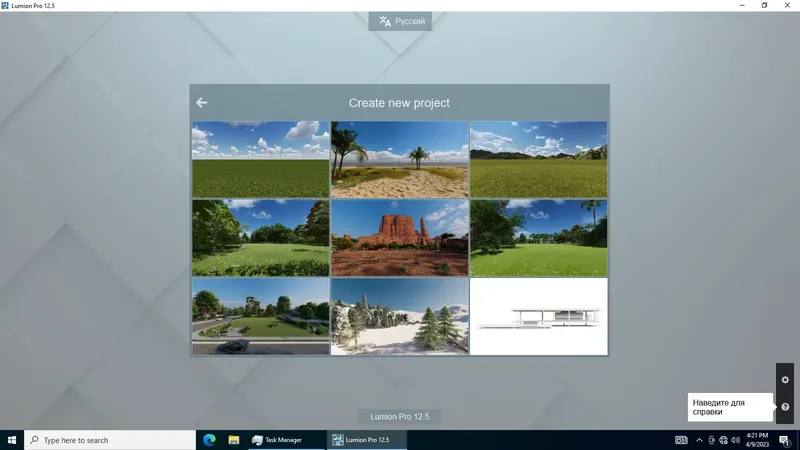The height and width of the screenshot is (450, 800).
Task: Close the Lumion Pro 12.5 window
Action: click(787, 5)
